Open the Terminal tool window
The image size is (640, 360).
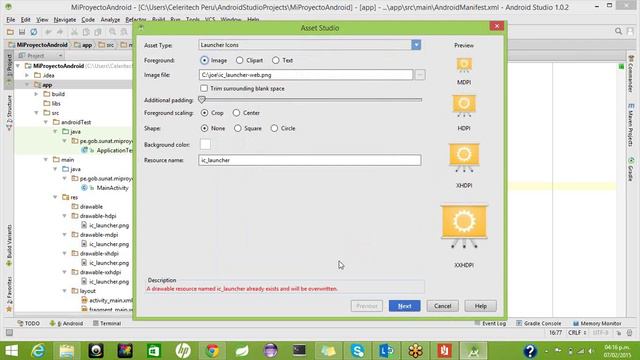(107, 323)
